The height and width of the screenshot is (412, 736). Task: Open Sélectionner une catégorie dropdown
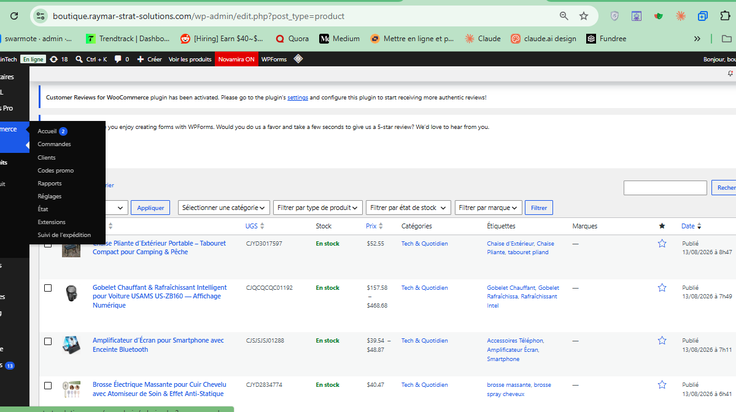(x=223, y=208)
